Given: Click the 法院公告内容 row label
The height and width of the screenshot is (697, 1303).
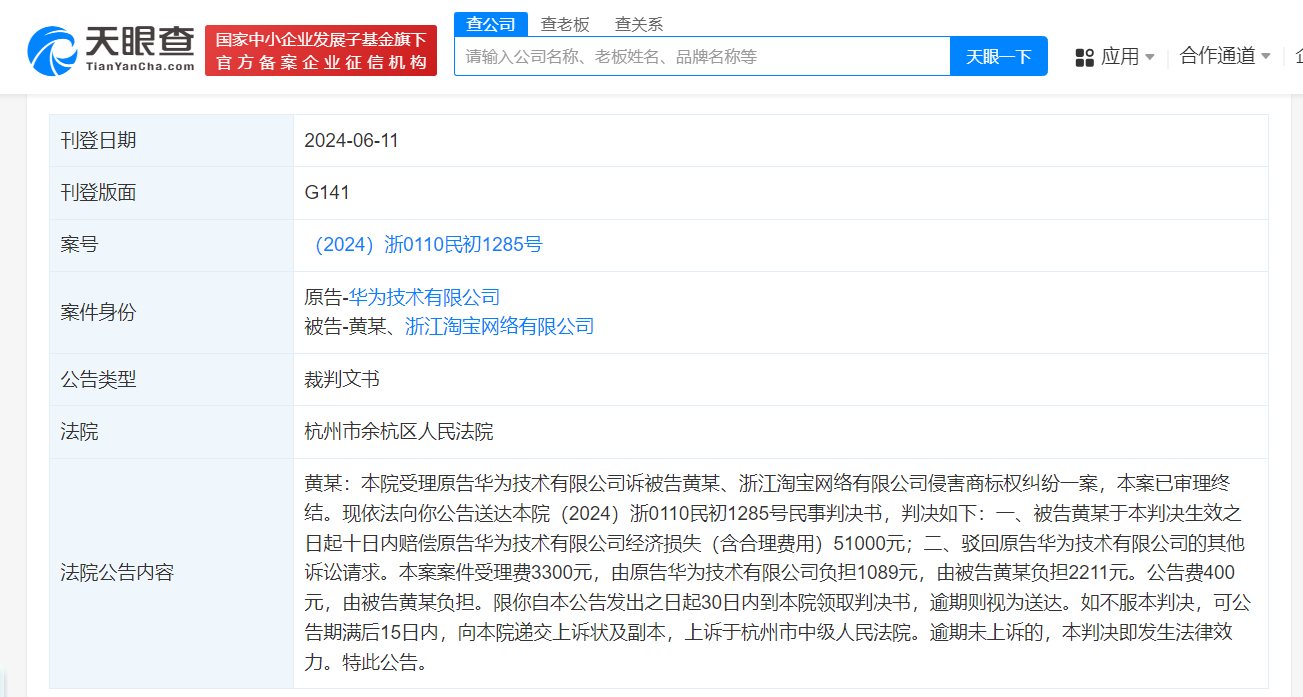Looking at the screenshot, I should pos(117,573).
